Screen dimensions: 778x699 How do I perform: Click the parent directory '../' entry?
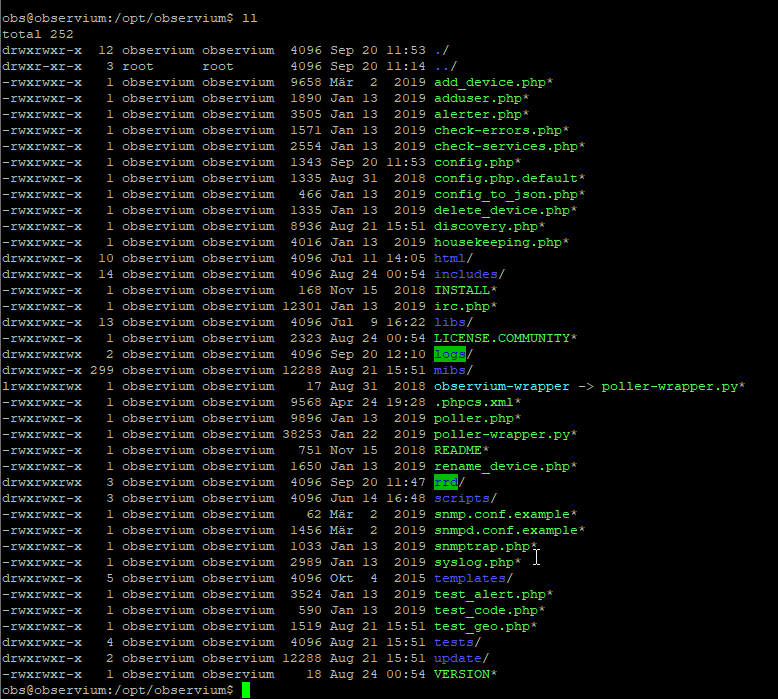point(446,66)
